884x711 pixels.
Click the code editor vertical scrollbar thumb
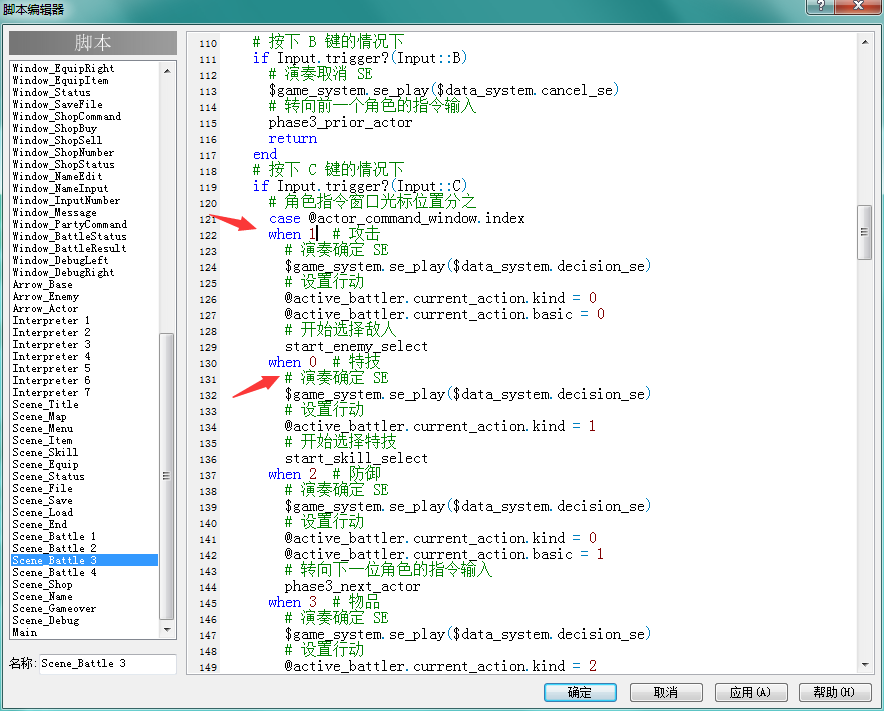coord(864,232)
